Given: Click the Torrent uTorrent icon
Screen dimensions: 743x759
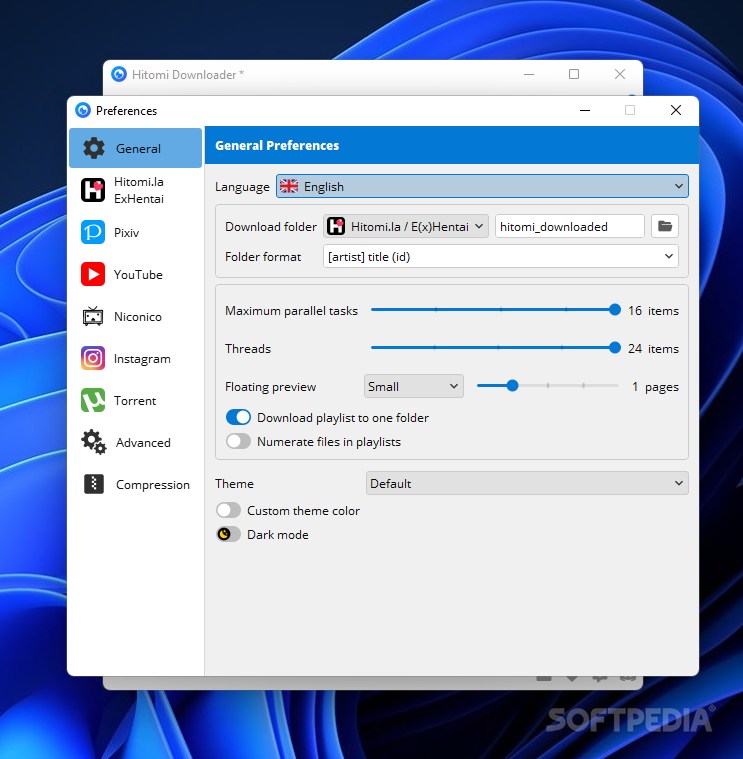Looking at the screenshot, I should click(93, 401).
